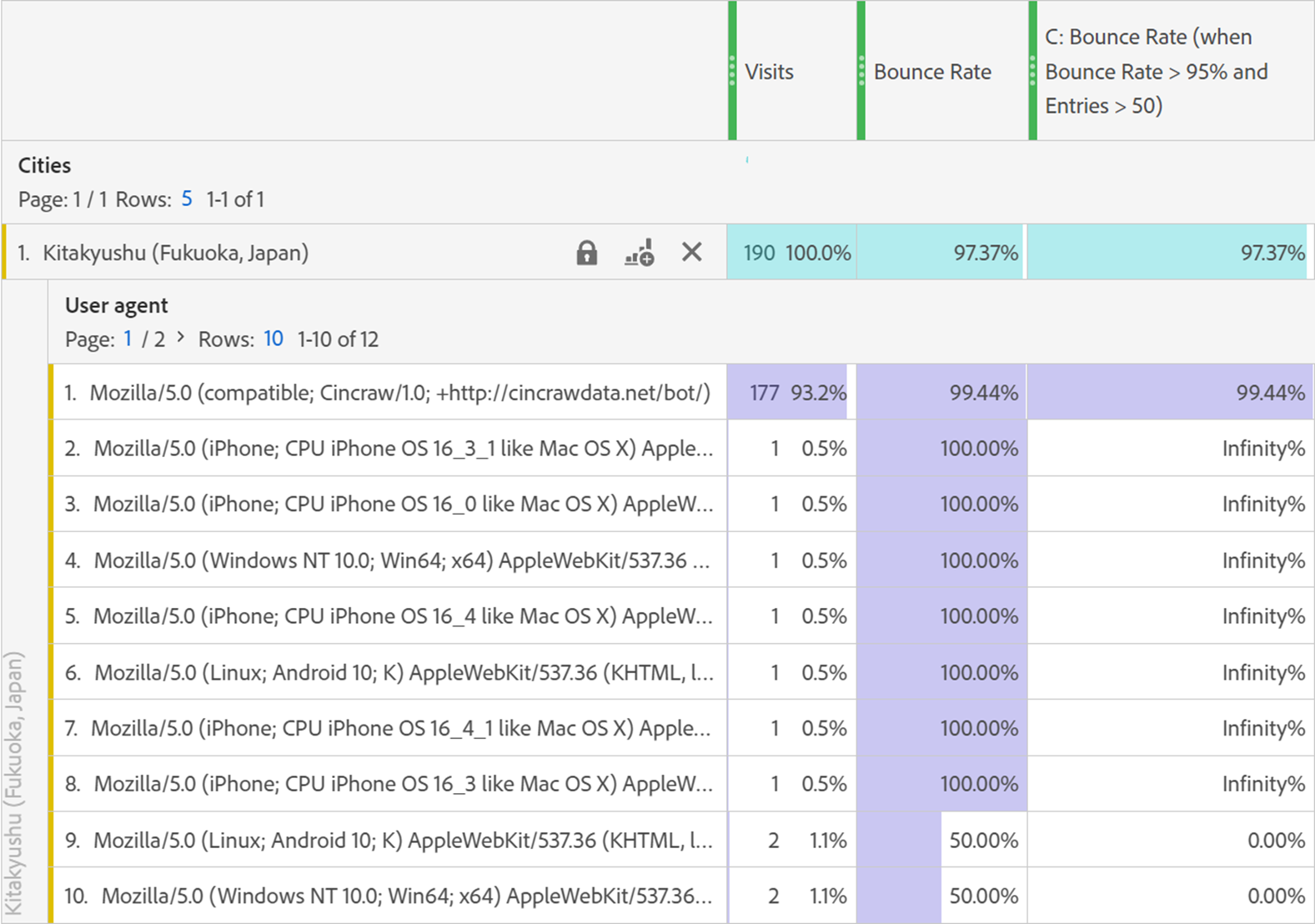1315x924 pixels.
Task: Click the User agent breakdown header
Action: 117,305
